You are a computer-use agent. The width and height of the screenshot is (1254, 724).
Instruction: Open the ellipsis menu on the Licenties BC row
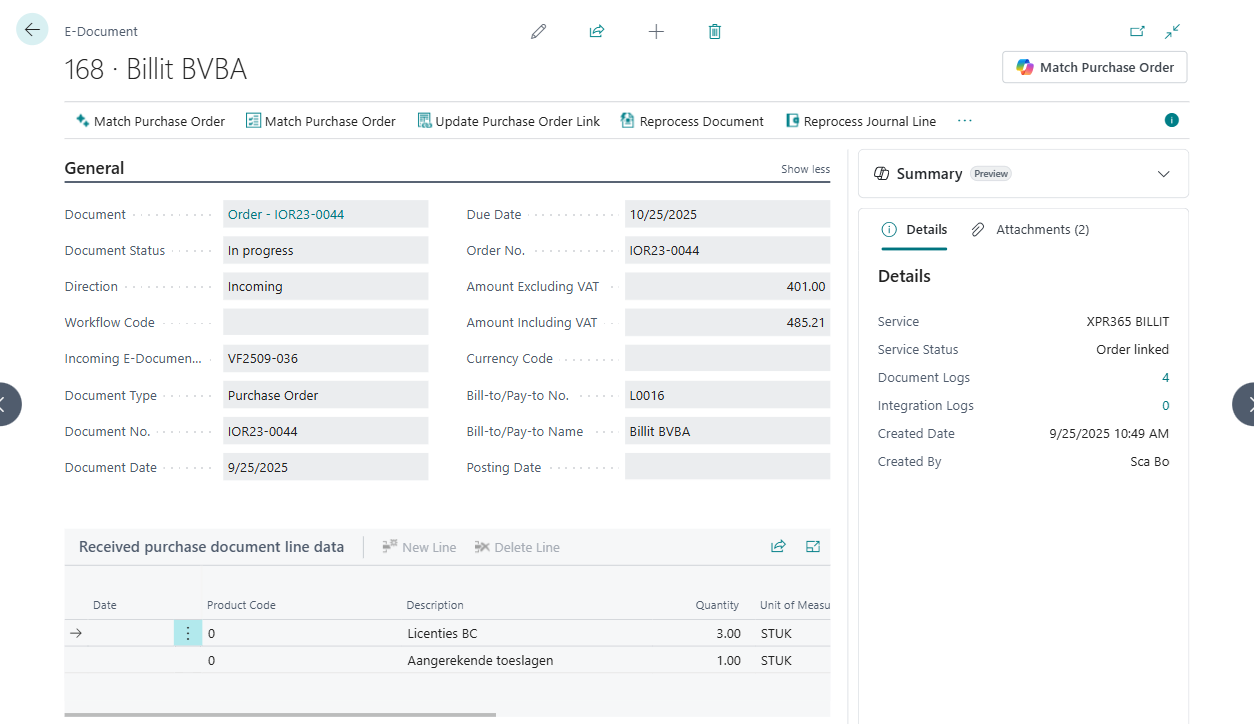tap(187, 632)
